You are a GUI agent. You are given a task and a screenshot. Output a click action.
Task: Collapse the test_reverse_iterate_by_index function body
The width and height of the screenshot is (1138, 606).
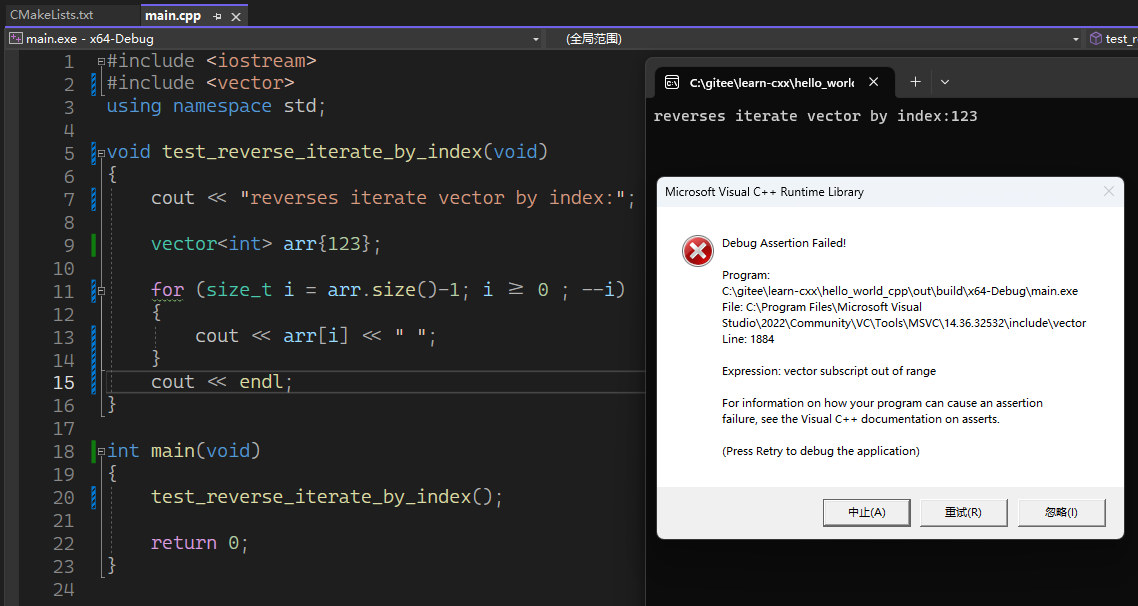coord(100,150)
